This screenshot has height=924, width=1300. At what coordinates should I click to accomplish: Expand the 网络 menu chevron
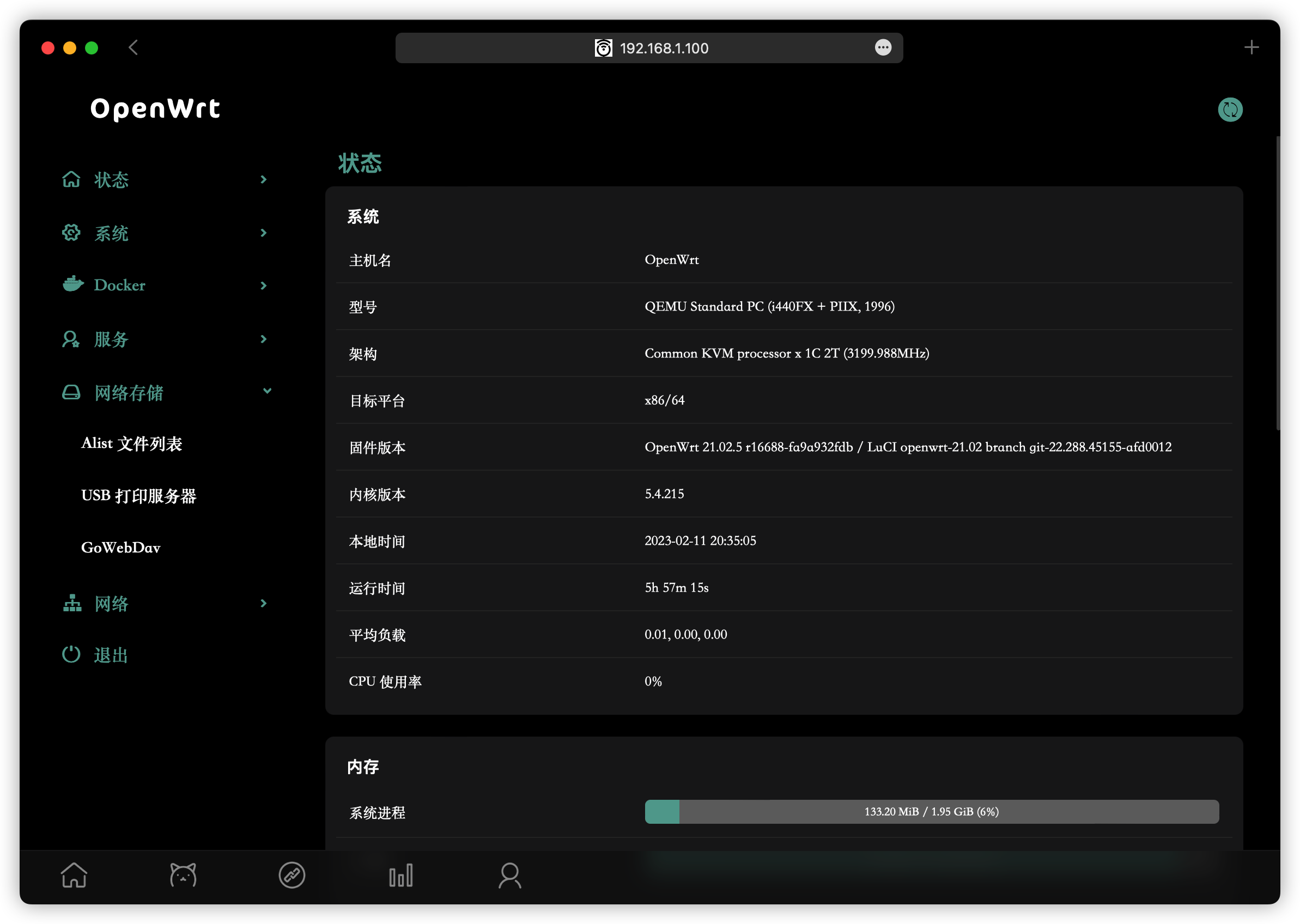tap(263, 603)
